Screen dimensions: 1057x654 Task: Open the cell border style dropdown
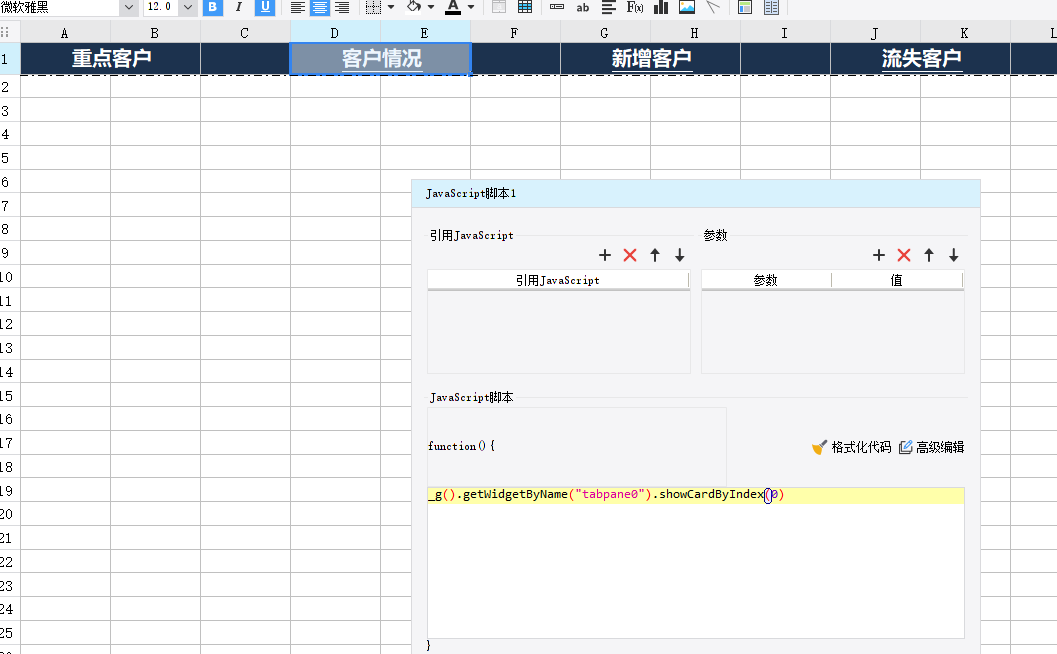click(390, 7)
